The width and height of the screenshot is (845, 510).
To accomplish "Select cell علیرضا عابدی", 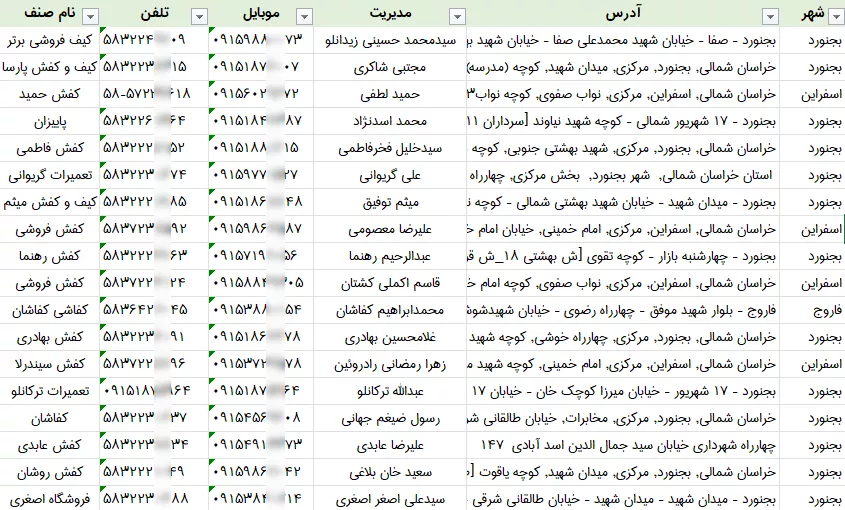I will coord(390,445).
